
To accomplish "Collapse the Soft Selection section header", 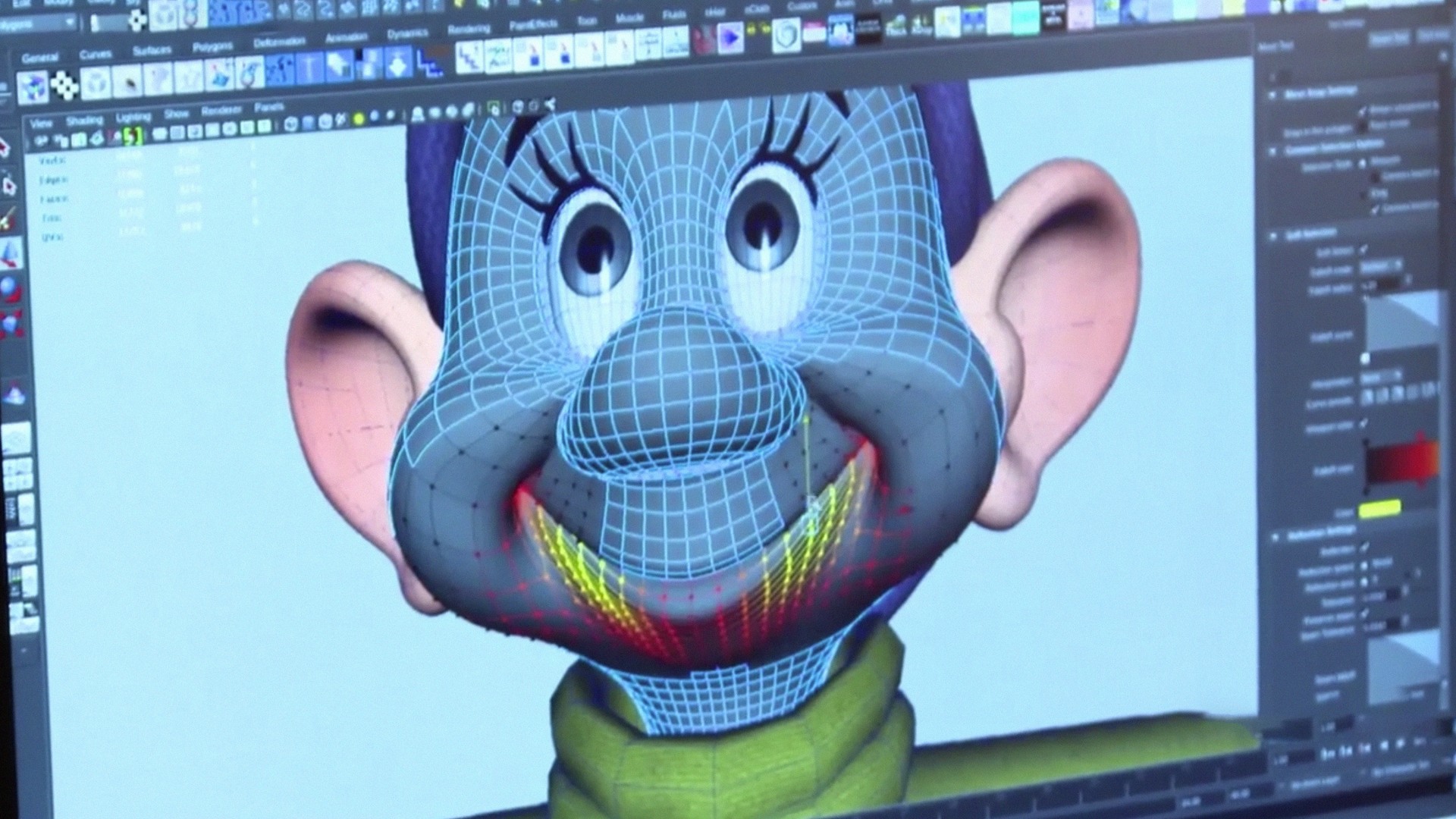I will tap(1274, 235).
